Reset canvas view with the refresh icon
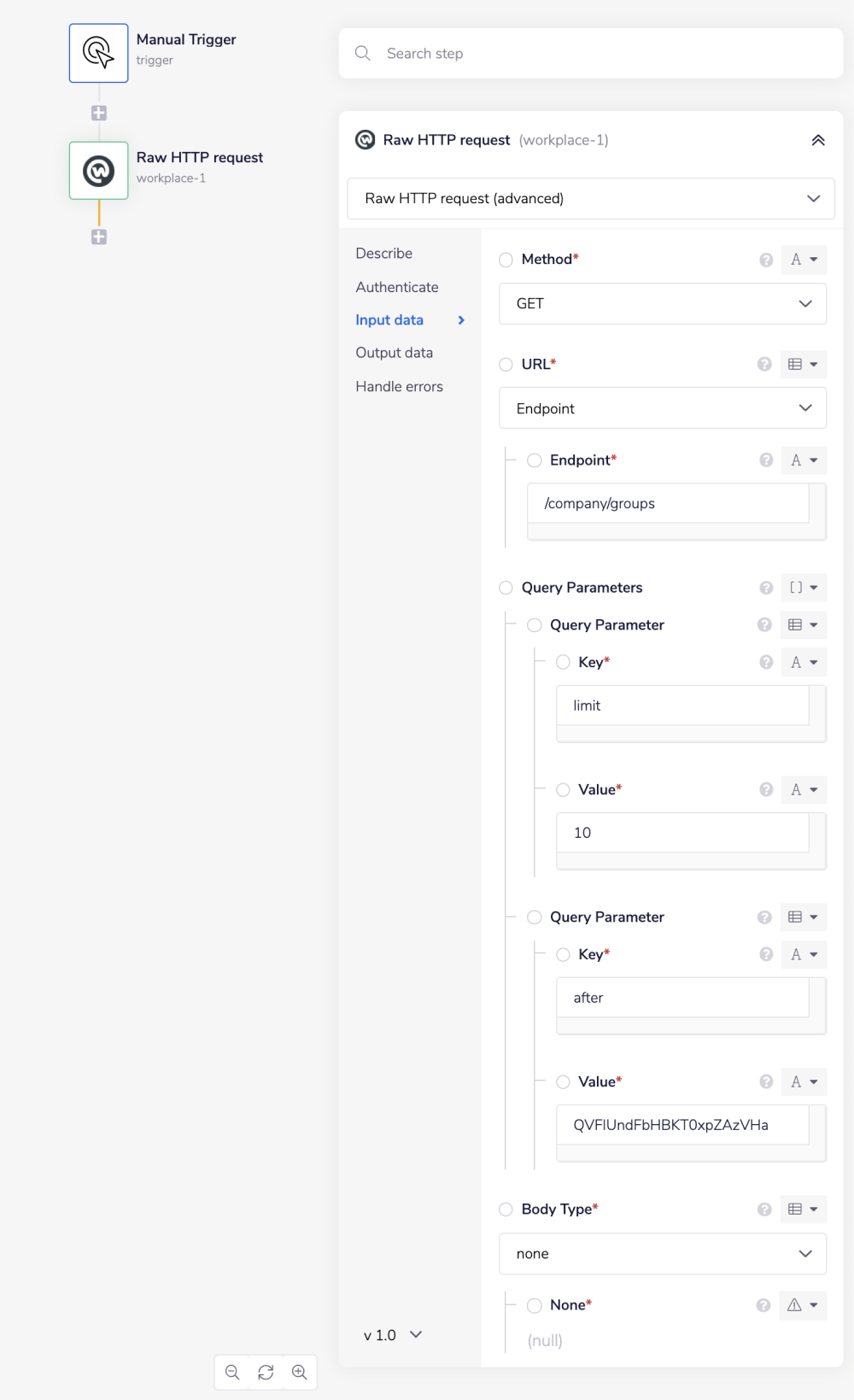Screen dimensions: 854x1400 click(266, 1372)
